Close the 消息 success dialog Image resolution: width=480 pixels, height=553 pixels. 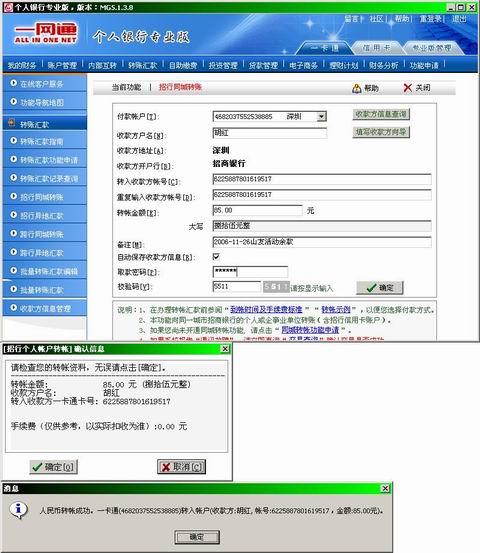(385, 488)
